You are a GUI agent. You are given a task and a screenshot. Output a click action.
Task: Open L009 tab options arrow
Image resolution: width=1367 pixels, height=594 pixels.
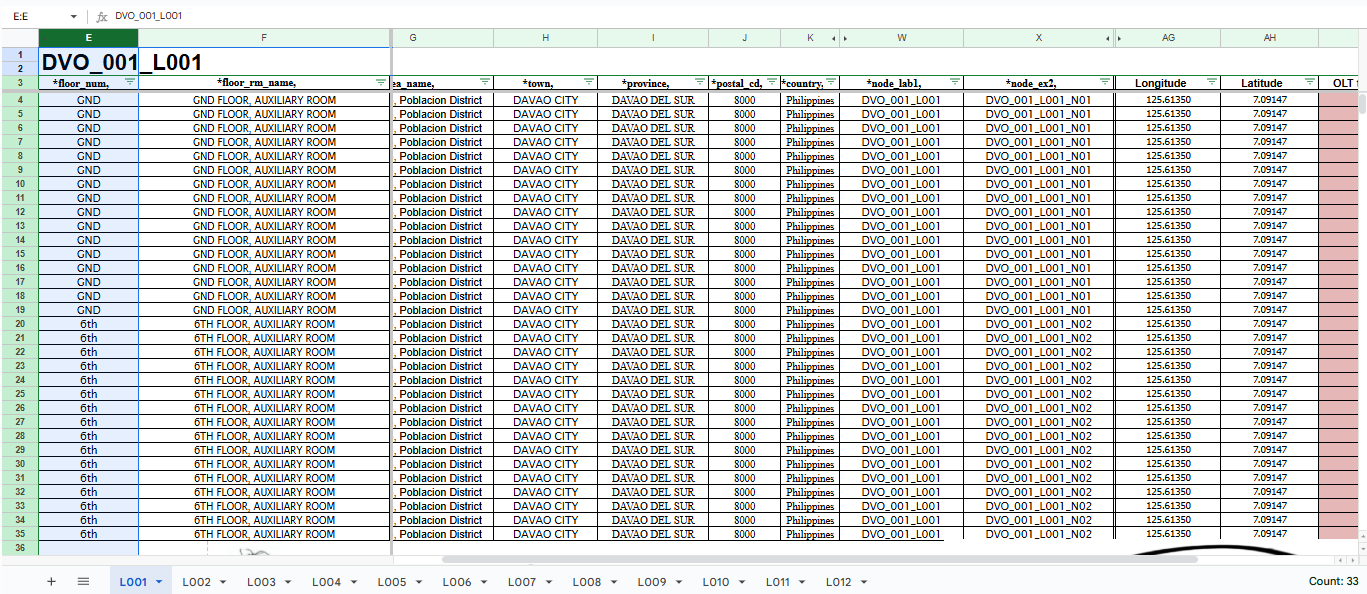(x=677, y=582)
